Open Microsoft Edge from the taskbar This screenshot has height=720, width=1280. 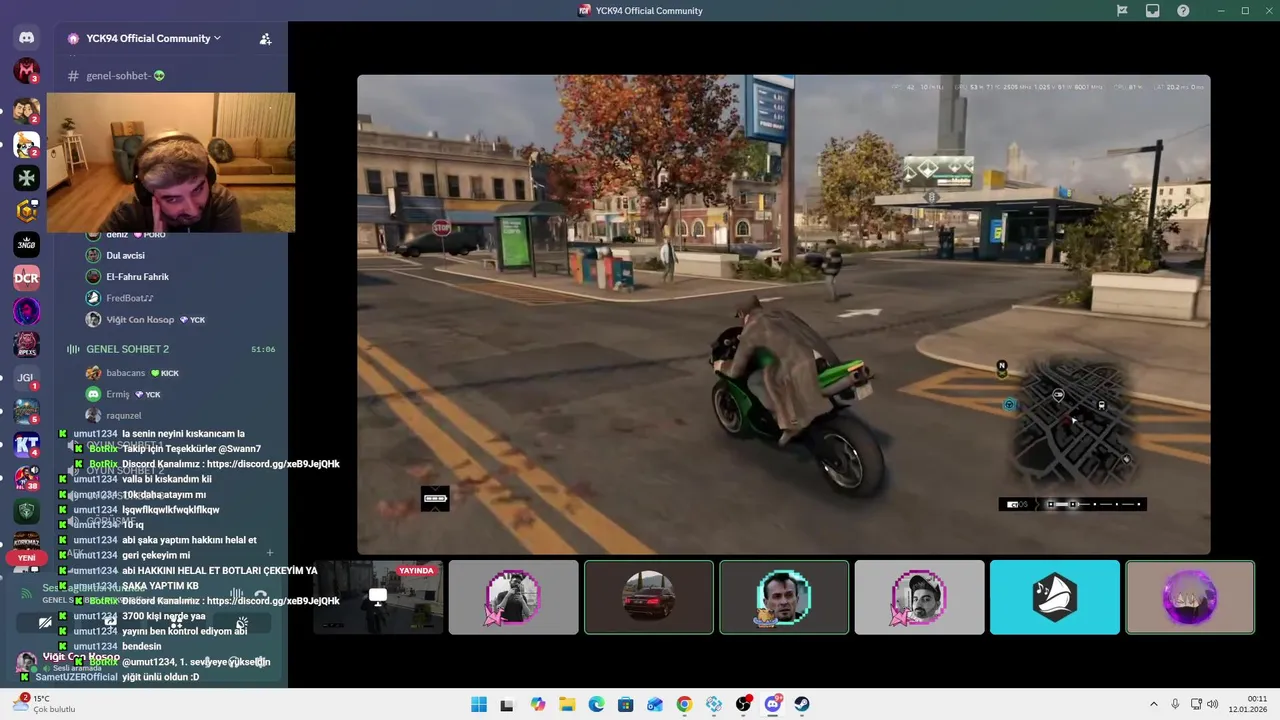click(596, 704)
